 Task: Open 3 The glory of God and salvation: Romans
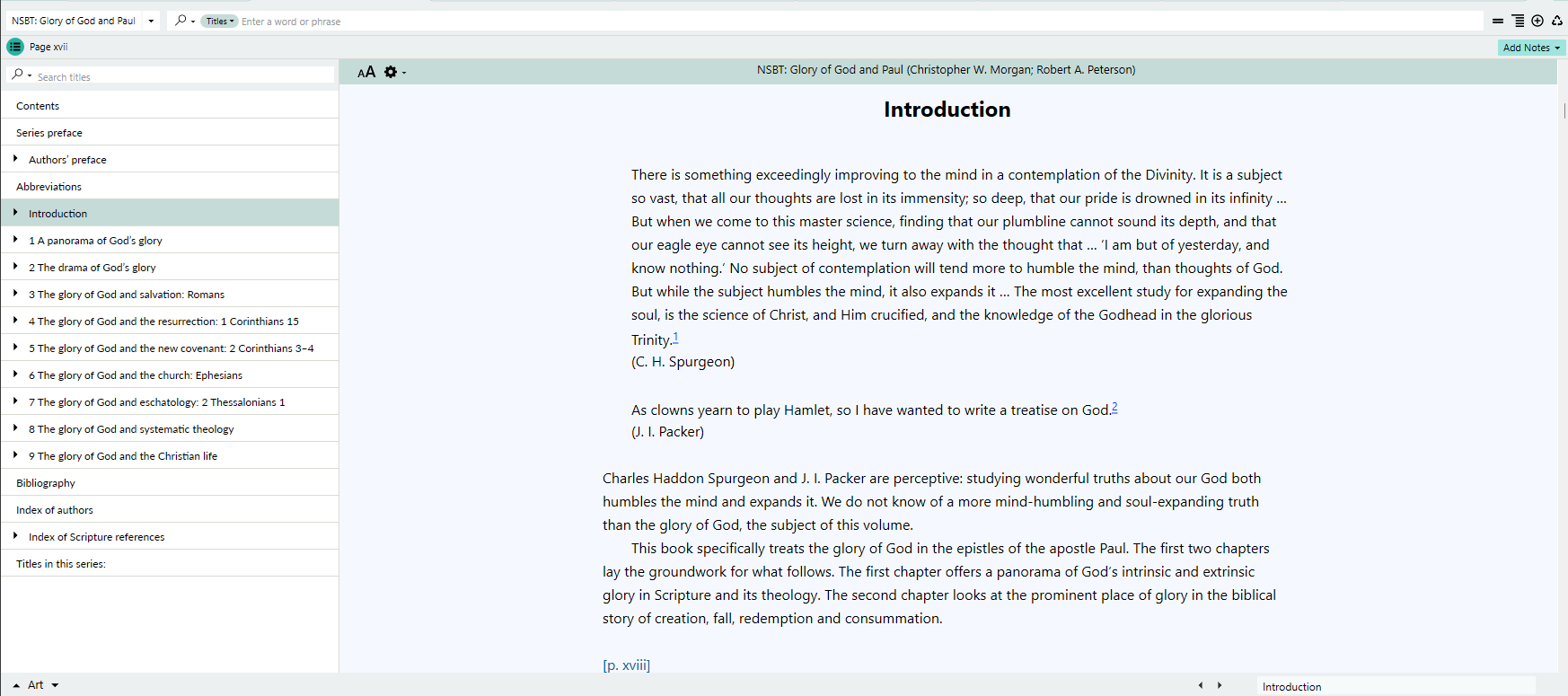click(x=170, y=294)
